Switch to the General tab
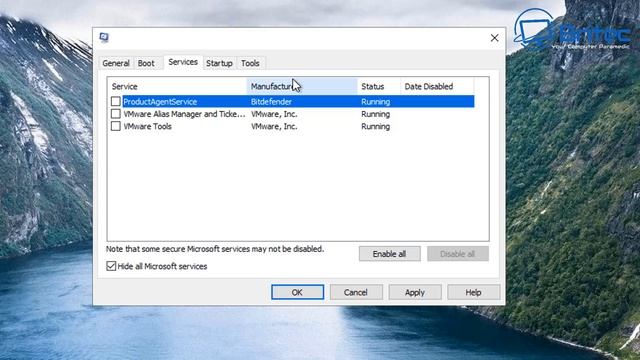The height and width of the screenshot is (360, 640). [116, 63]
